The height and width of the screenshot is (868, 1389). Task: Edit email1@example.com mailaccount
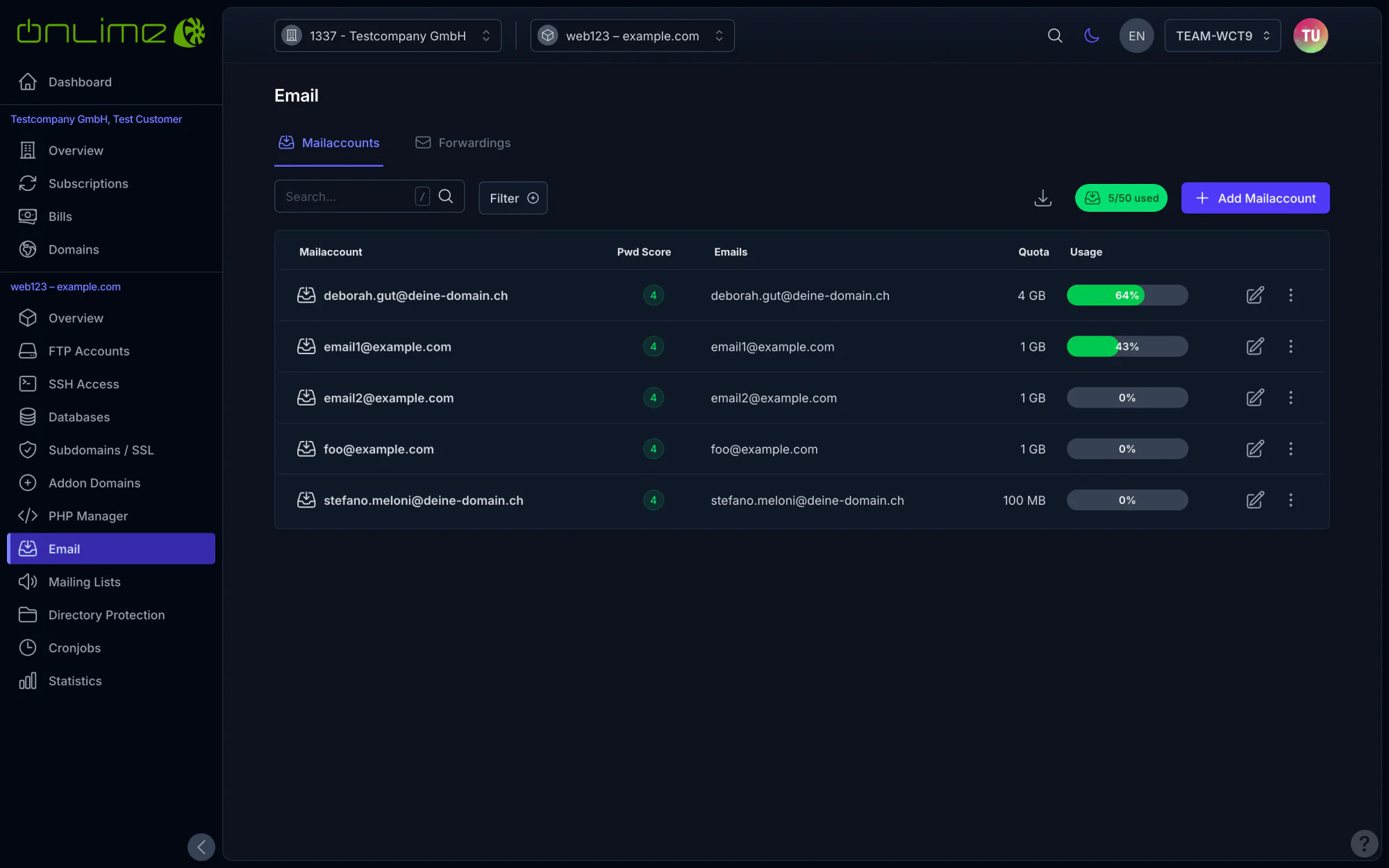point(1255,347)
